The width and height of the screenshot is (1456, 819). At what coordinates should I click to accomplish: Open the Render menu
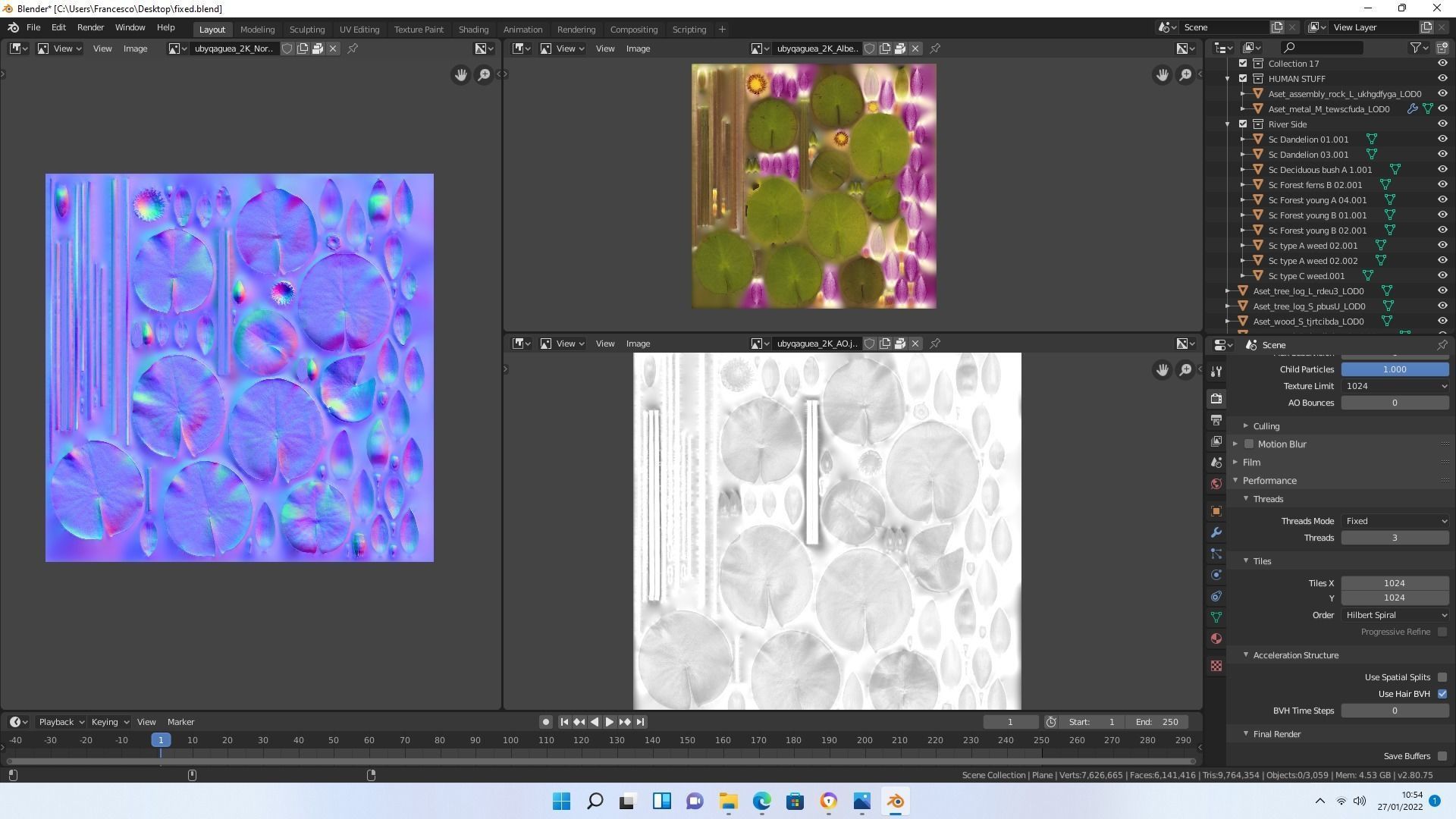pos(90,27)
